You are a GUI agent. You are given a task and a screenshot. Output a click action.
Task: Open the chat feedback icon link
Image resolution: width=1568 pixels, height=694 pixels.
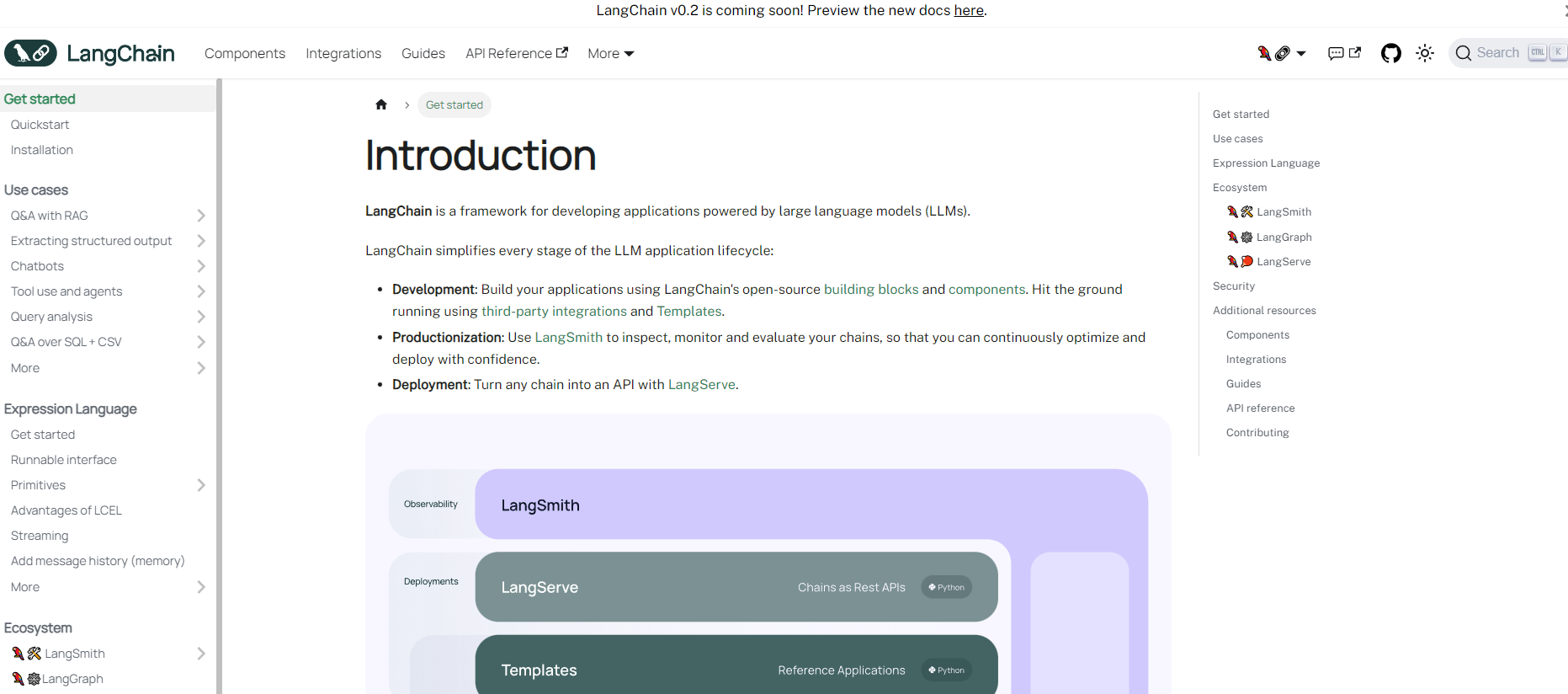[x=1344, y=53]
